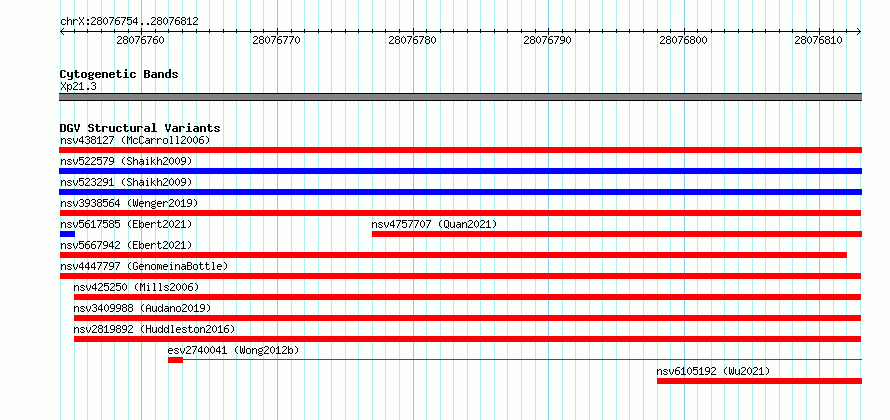890x420 pixels.
Task: Click the nsv438127 (McCarroll2006) label
Action: 135,140
